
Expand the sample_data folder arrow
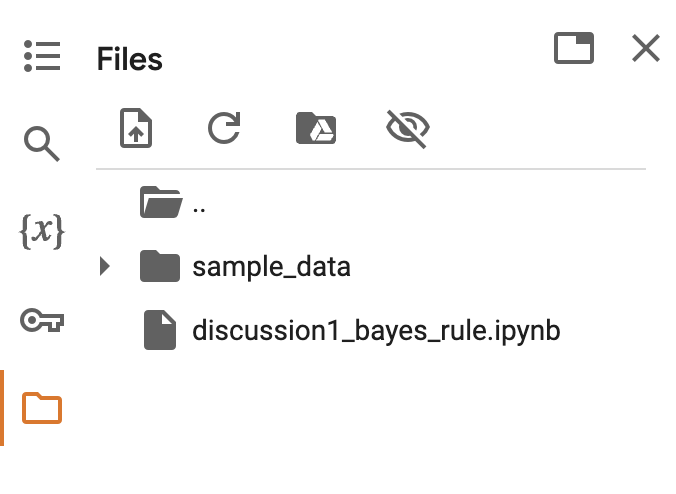click(x=104, y=266)
